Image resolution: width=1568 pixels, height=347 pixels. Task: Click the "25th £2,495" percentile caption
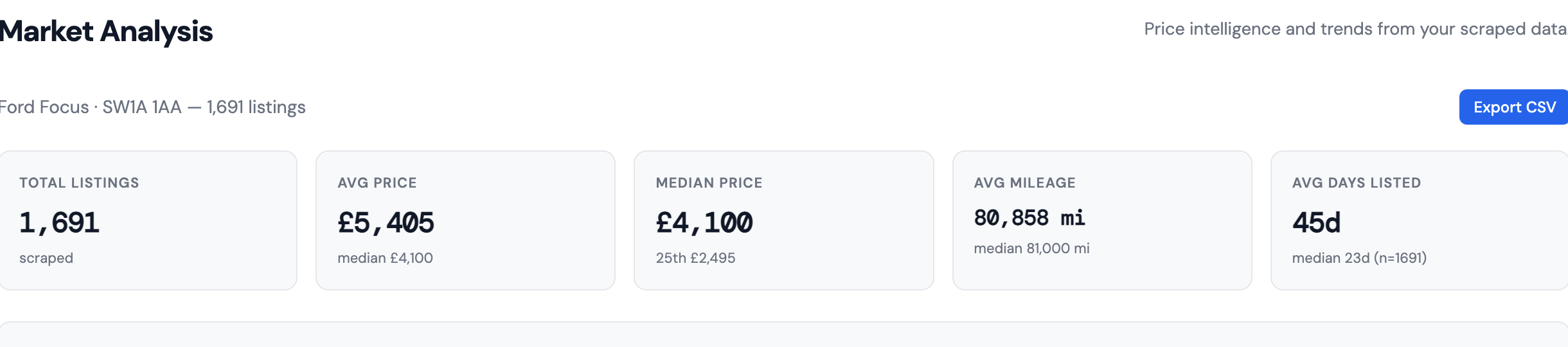[x=695, y=258]
